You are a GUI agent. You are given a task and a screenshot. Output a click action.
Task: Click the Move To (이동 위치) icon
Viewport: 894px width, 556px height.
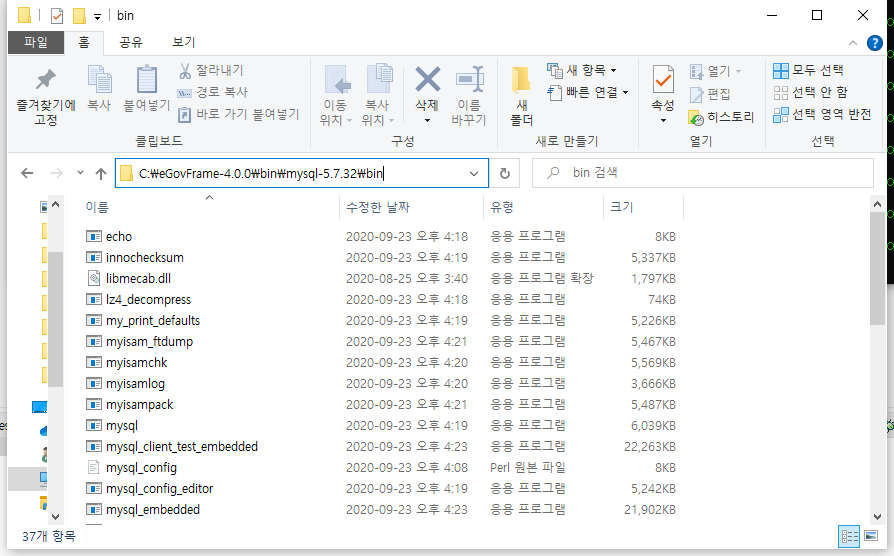click(x=337, y=79)
